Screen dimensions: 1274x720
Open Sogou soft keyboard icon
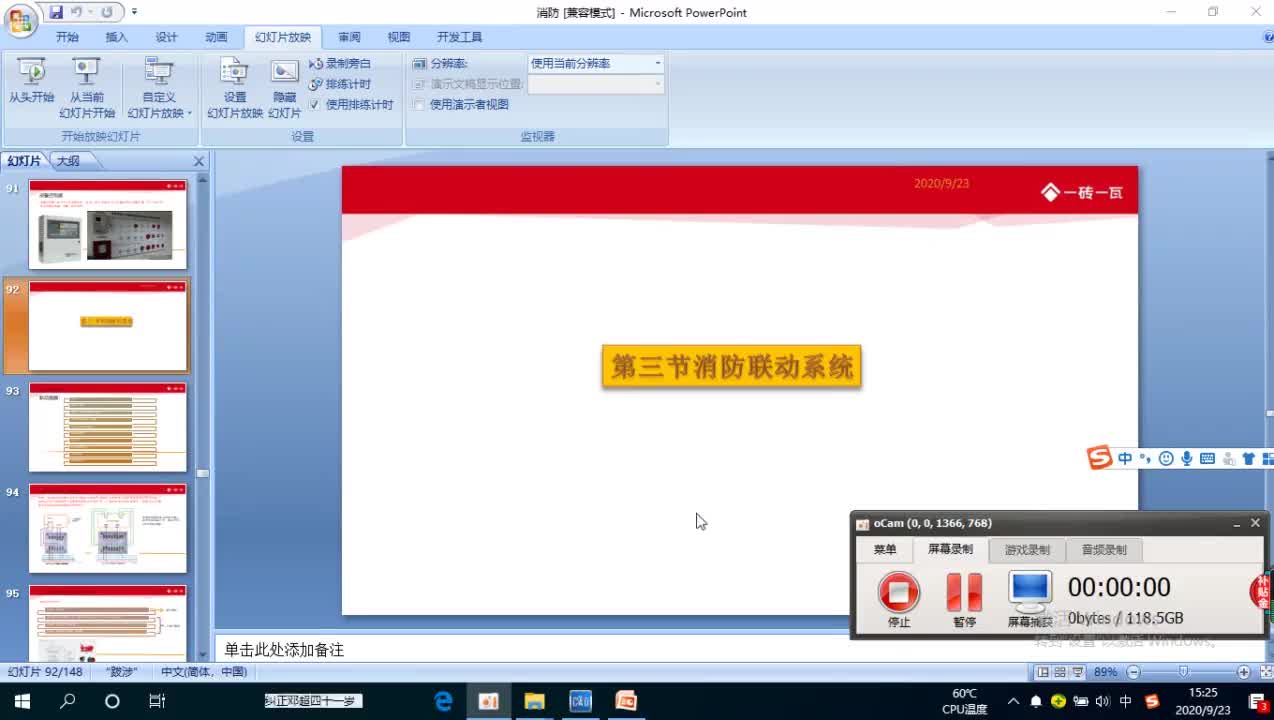pos(1207,459)
